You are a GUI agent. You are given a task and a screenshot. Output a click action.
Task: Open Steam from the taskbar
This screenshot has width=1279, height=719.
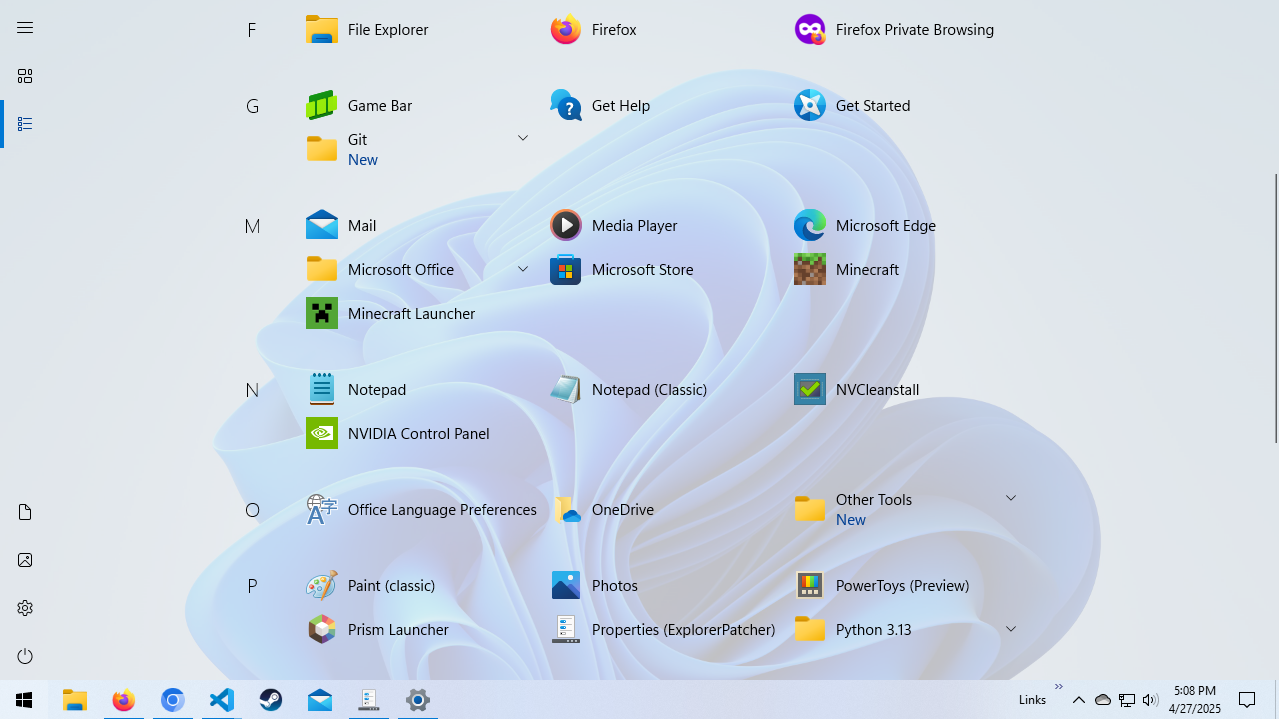point(271,700)
